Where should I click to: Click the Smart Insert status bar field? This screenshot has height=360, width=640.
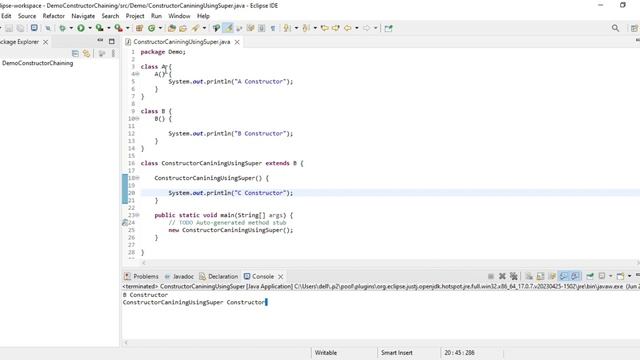tap(397, 353)
